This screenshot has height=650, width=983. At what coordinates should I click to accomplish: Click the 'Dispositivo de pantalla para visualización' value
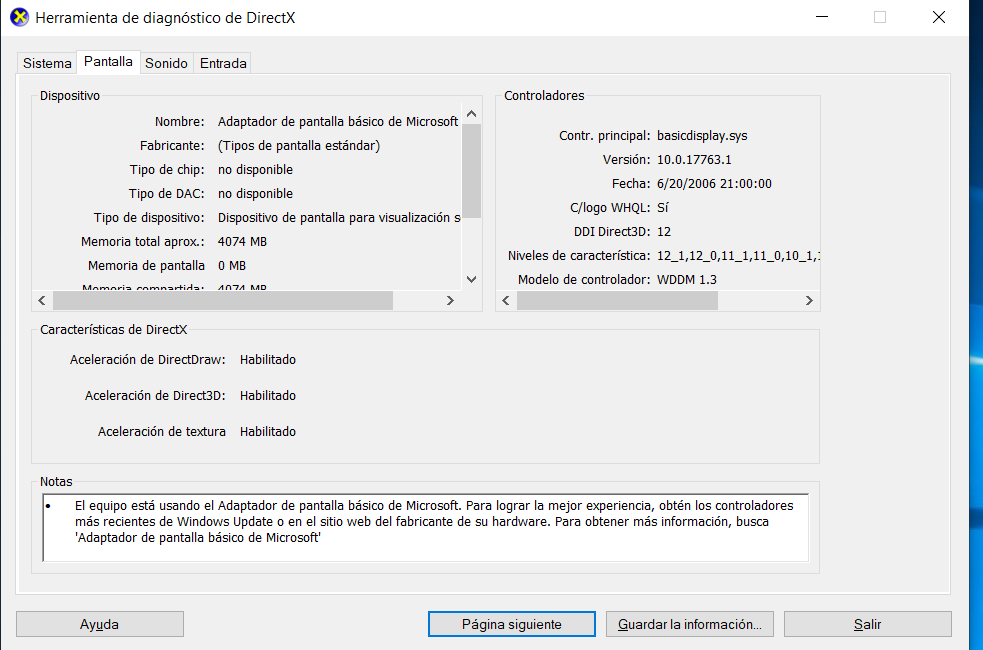[x=339, y=218]
